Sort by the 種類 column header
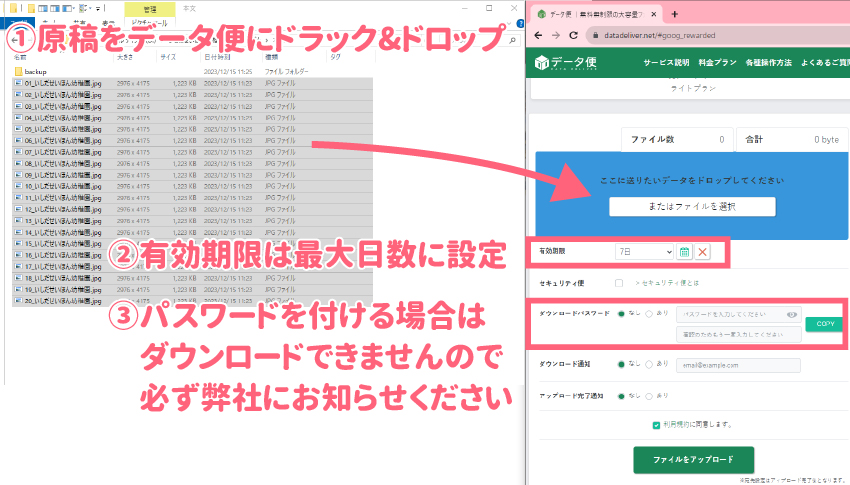850x485 pixels. [272, 57]
